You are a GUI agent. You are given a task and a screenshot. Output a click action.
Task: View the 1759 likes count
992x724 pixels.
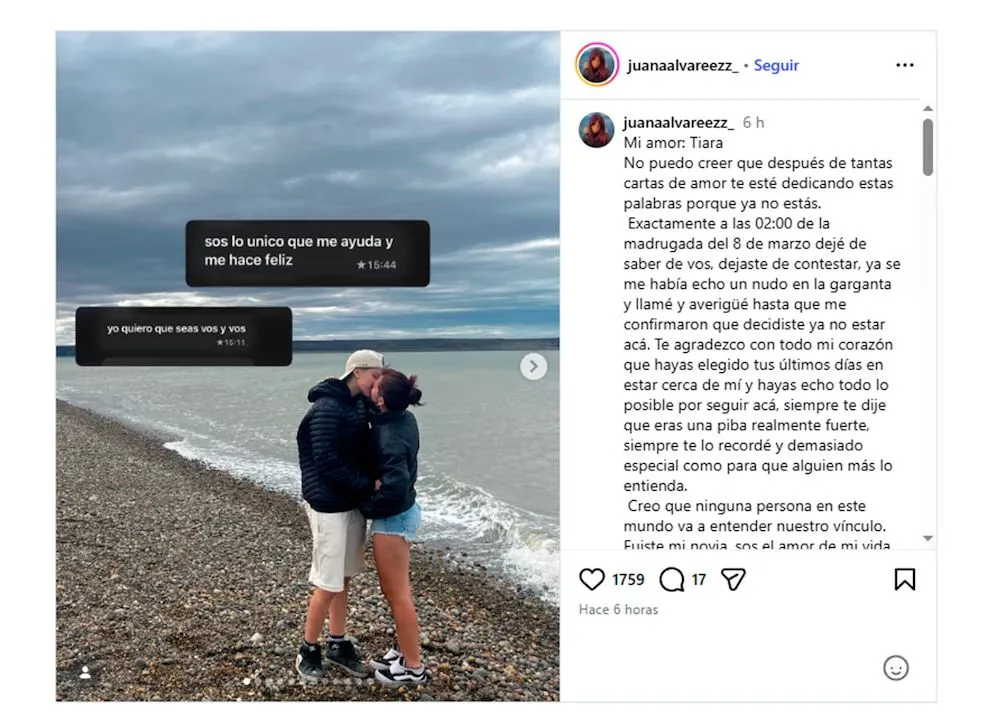(628, 580)
